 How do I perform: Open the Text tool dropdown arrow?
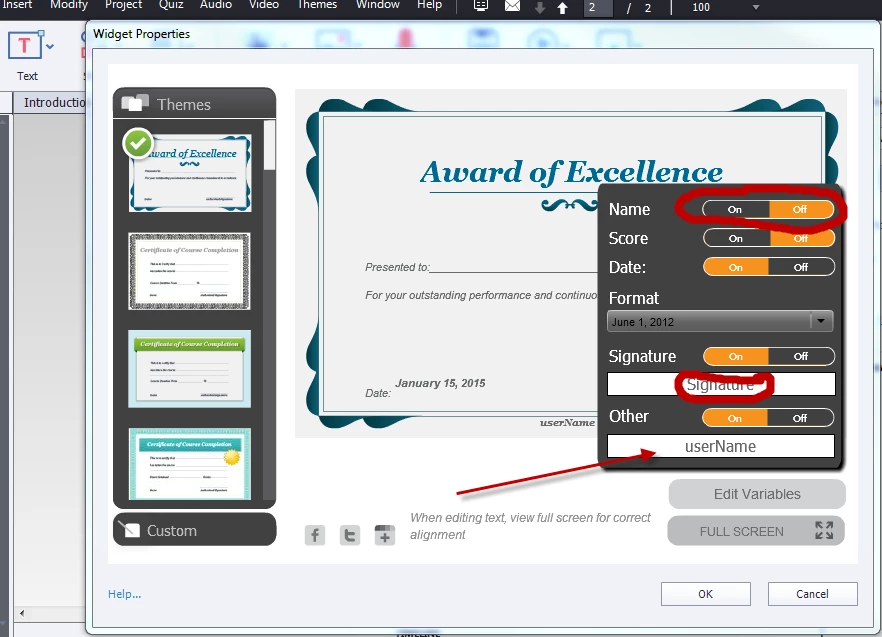point(50,47)
